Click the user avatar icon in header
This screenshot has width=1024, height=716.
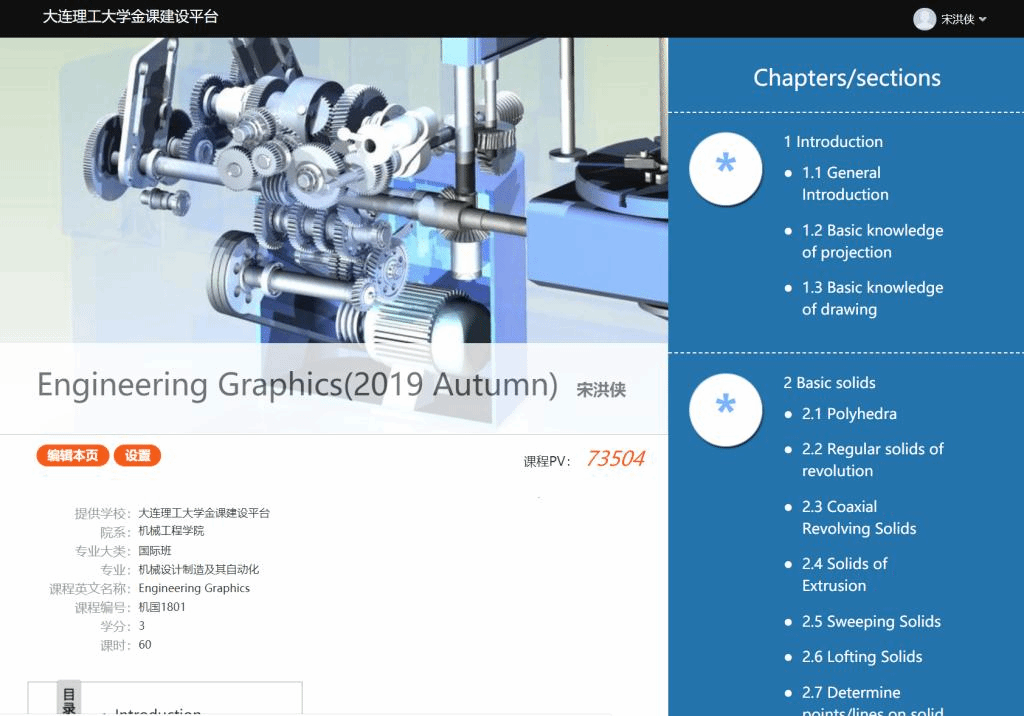(x=924, y=19)
